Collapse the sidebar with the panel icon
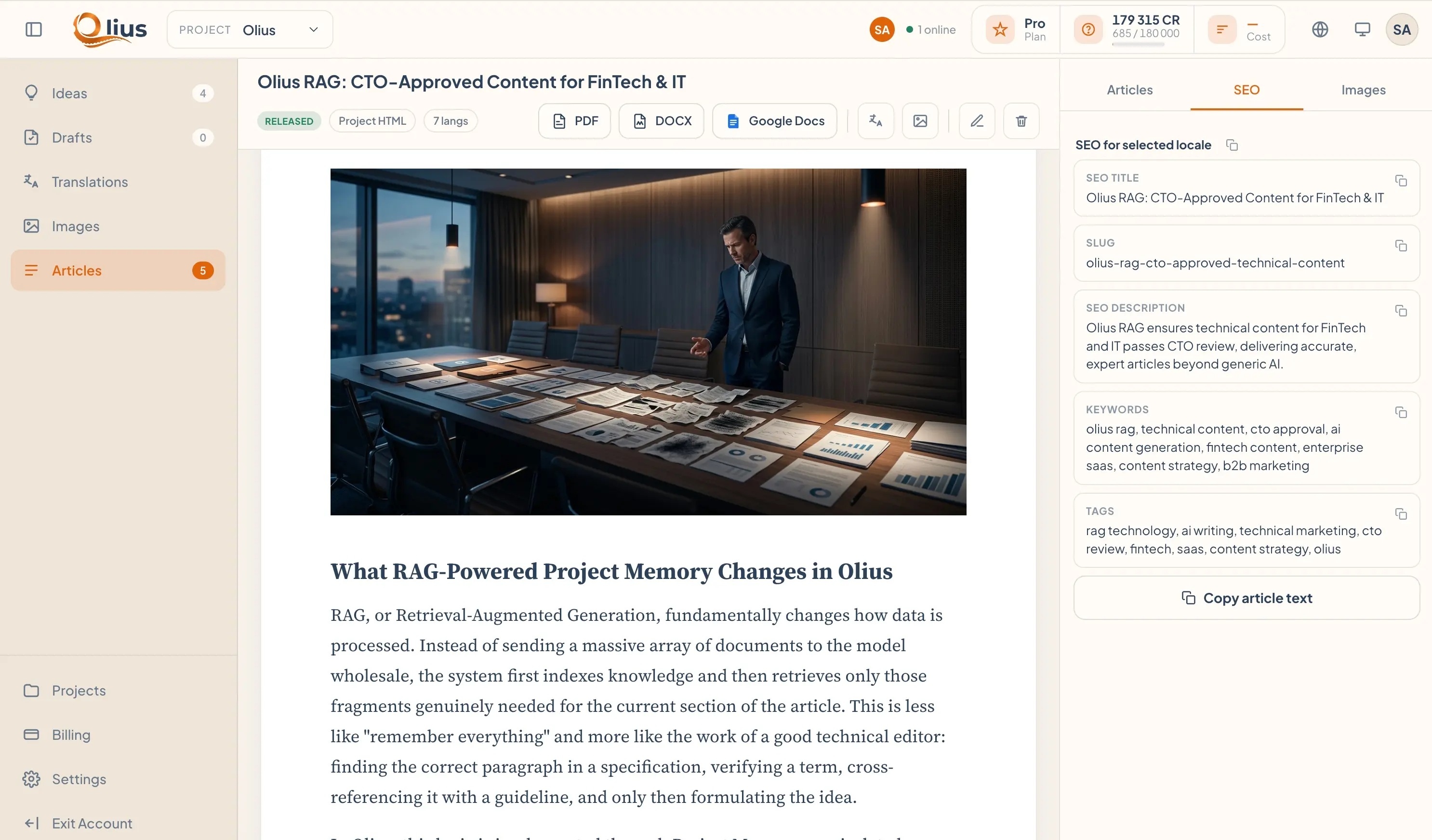The width and height of the screenshot is (1432, 840). point(34,29)
